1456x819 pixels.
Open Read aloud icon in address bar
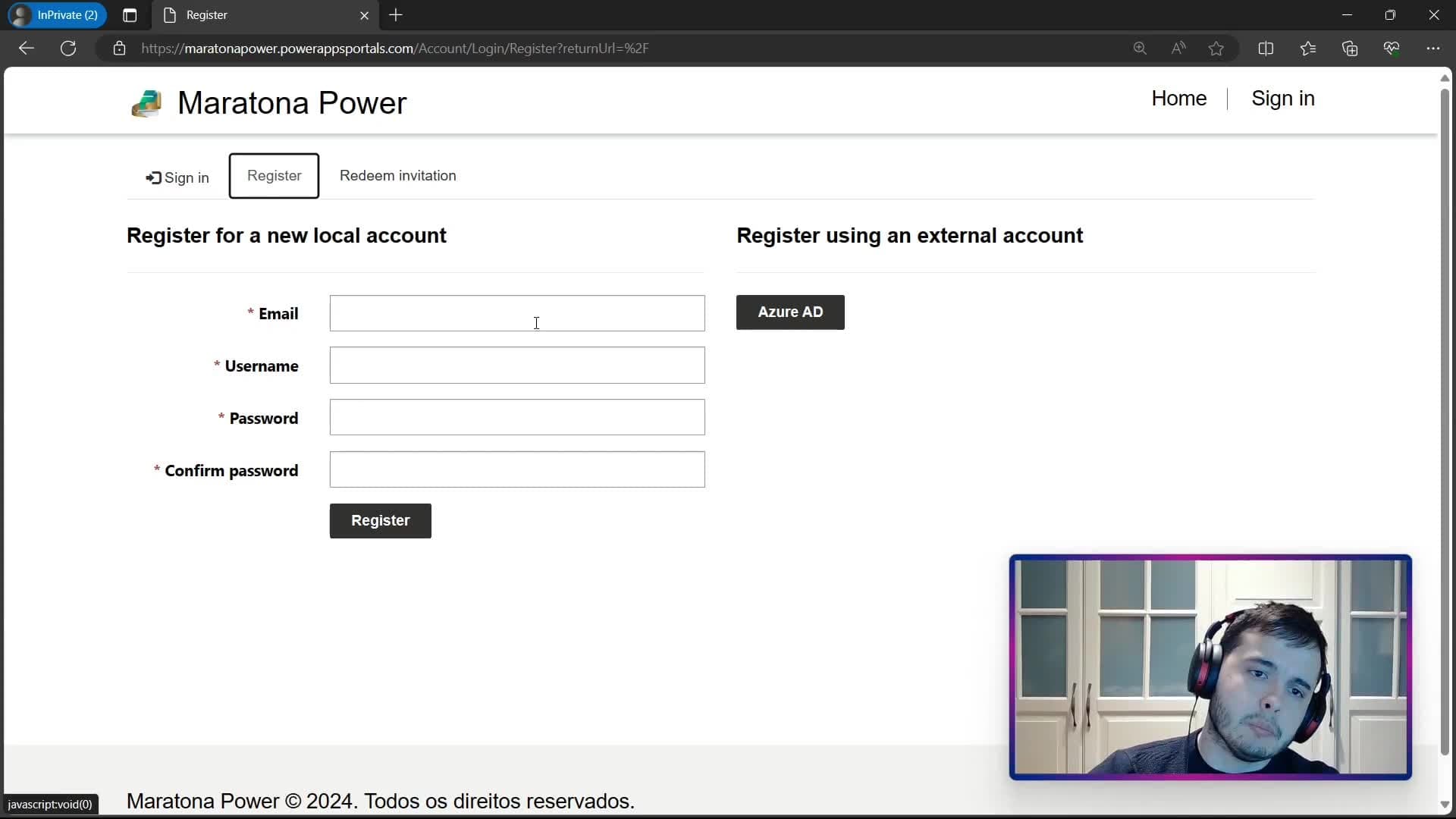tap(1178, 49)
